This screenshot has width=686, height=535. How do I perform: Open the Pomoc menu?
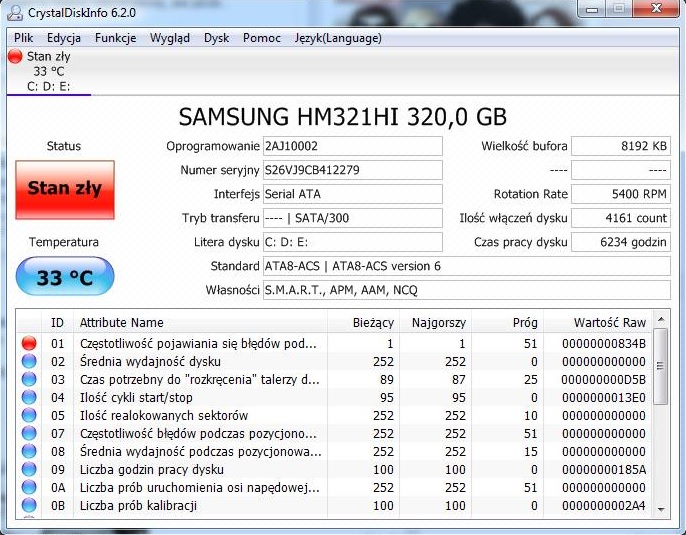coord(262,38)
